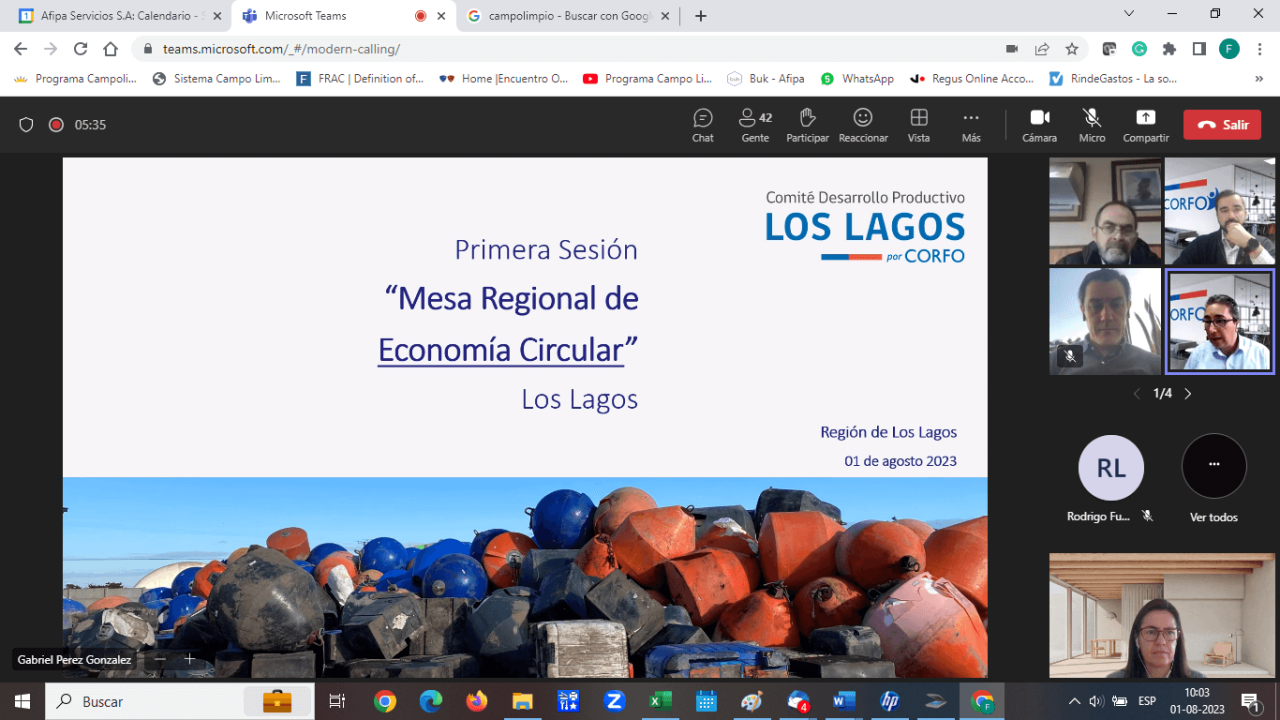Expand the hidden bookmarks chevron

(1259, 79)
